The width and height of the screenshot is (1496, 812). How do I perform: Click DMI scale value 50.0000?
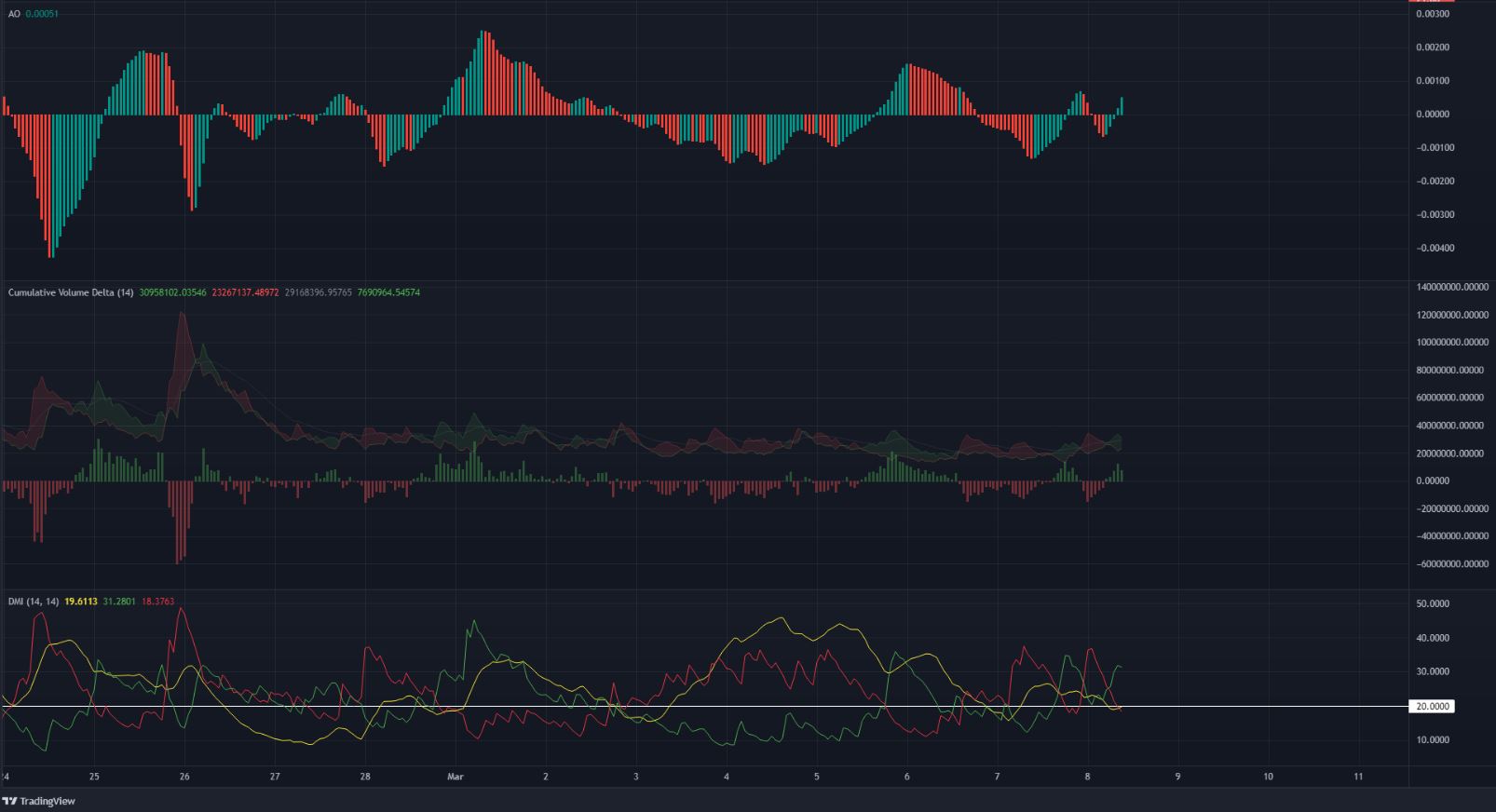(x=1433, y=604)
